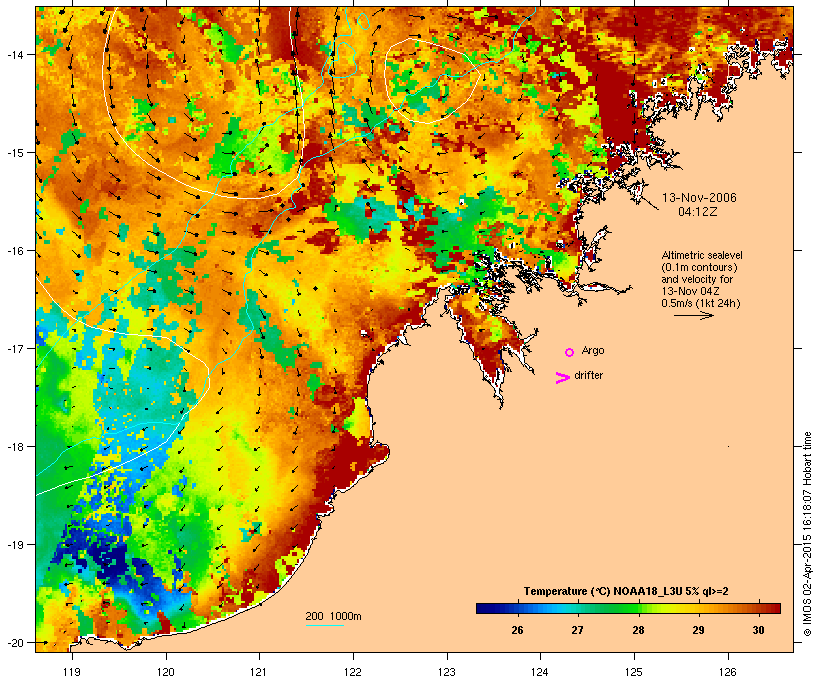Click the -20 latitude axis label
This screenshot has width=820, height=680.
click(x=15, y=642)
